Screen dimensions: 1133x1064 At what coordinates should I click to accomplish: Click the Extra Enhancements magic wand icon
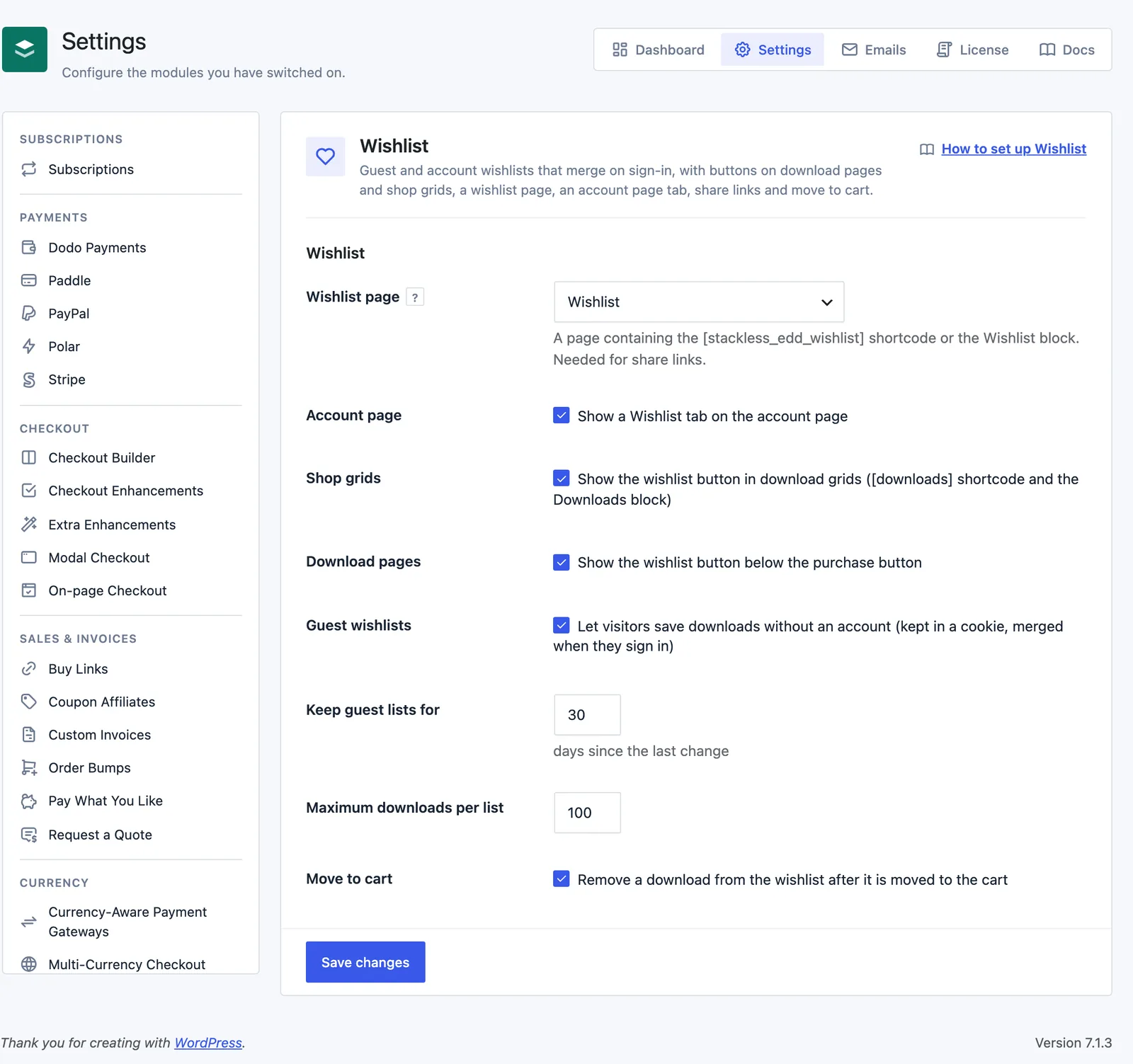[29, 525]
